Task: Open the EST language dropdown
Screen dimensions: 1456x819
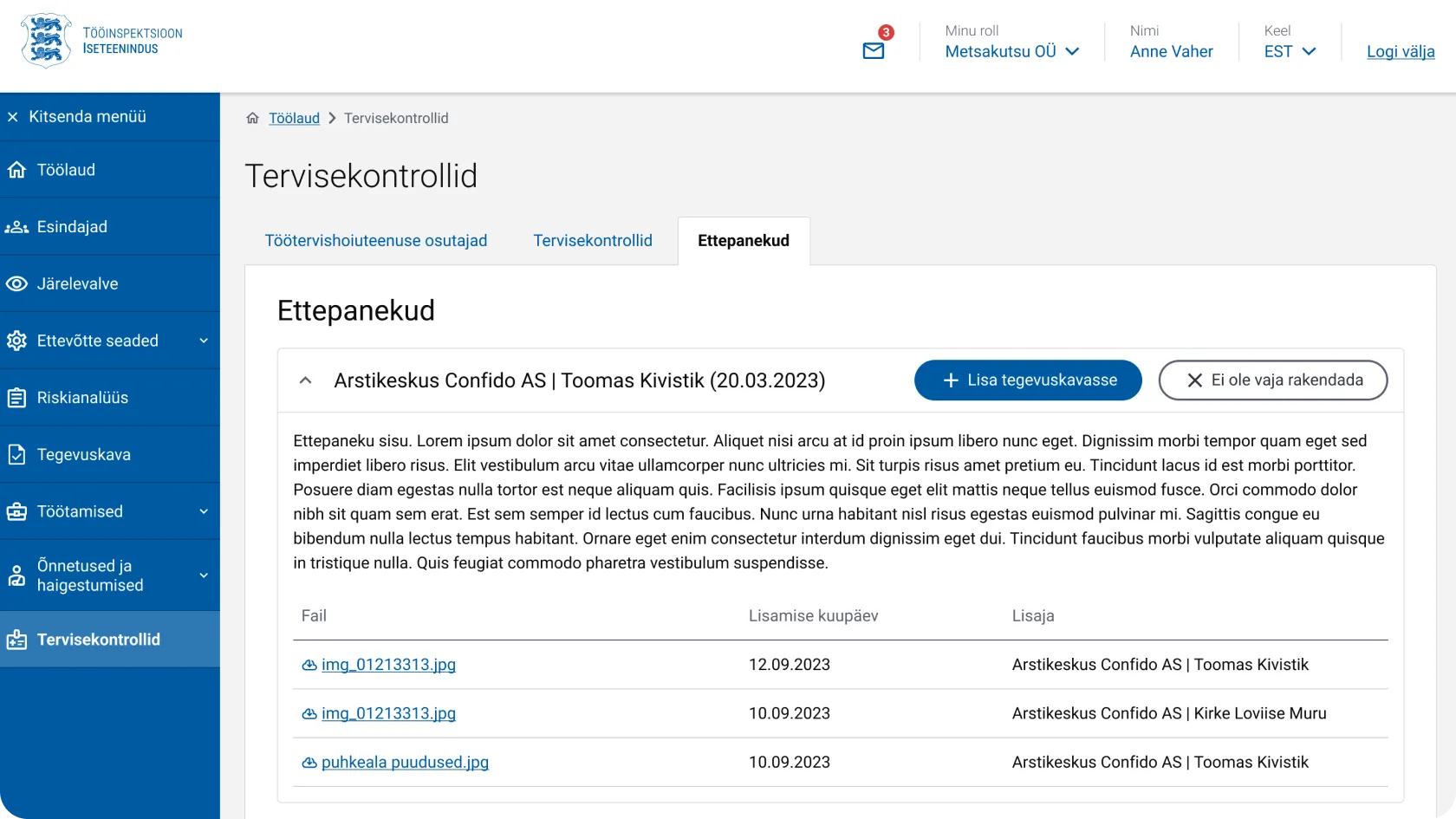Action: click(x=1290, y=51)
